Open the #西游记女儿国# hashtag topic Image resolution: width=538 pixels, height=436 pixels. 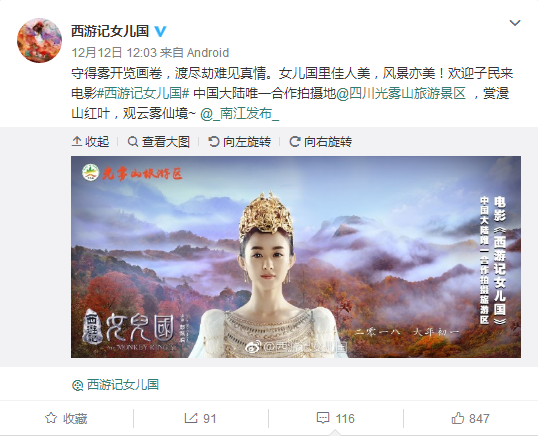[x=143, y=93]
